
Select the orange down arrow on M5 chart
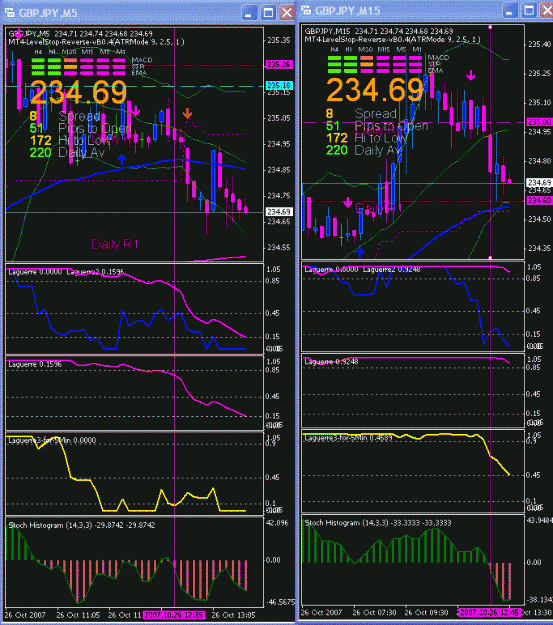click(x=187, y=114)
